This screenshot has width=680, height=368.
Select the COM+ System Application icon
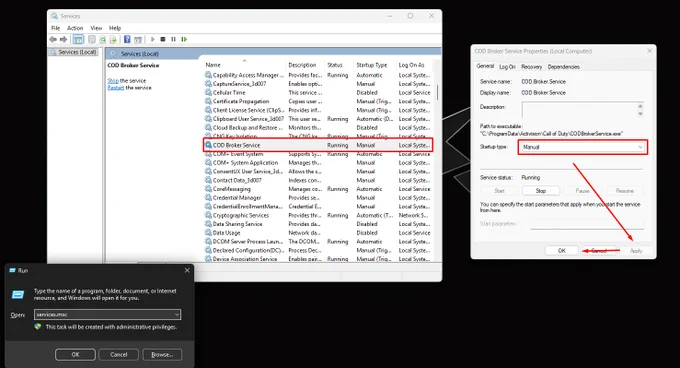(x=208, y=163)
